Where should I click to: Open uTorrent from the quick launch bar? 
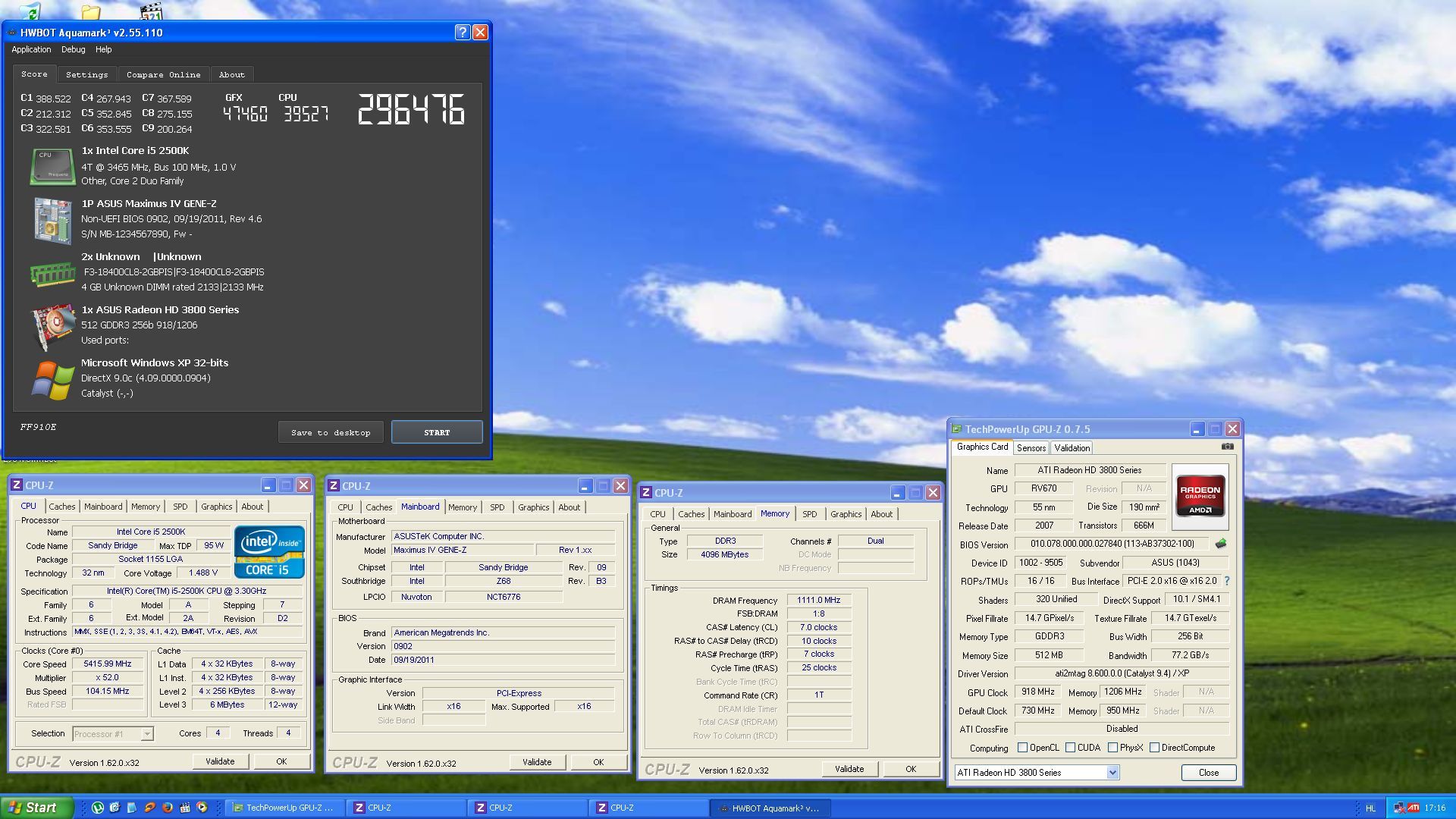[x=98, y=808]
